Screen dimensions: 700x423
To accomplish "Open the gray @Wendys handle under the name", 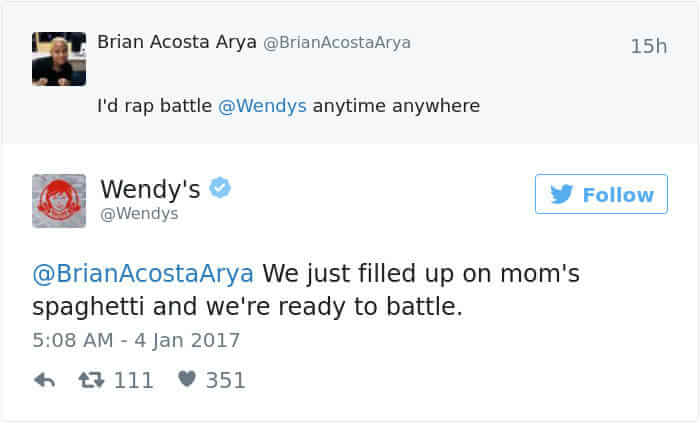I will pos(139,213).
